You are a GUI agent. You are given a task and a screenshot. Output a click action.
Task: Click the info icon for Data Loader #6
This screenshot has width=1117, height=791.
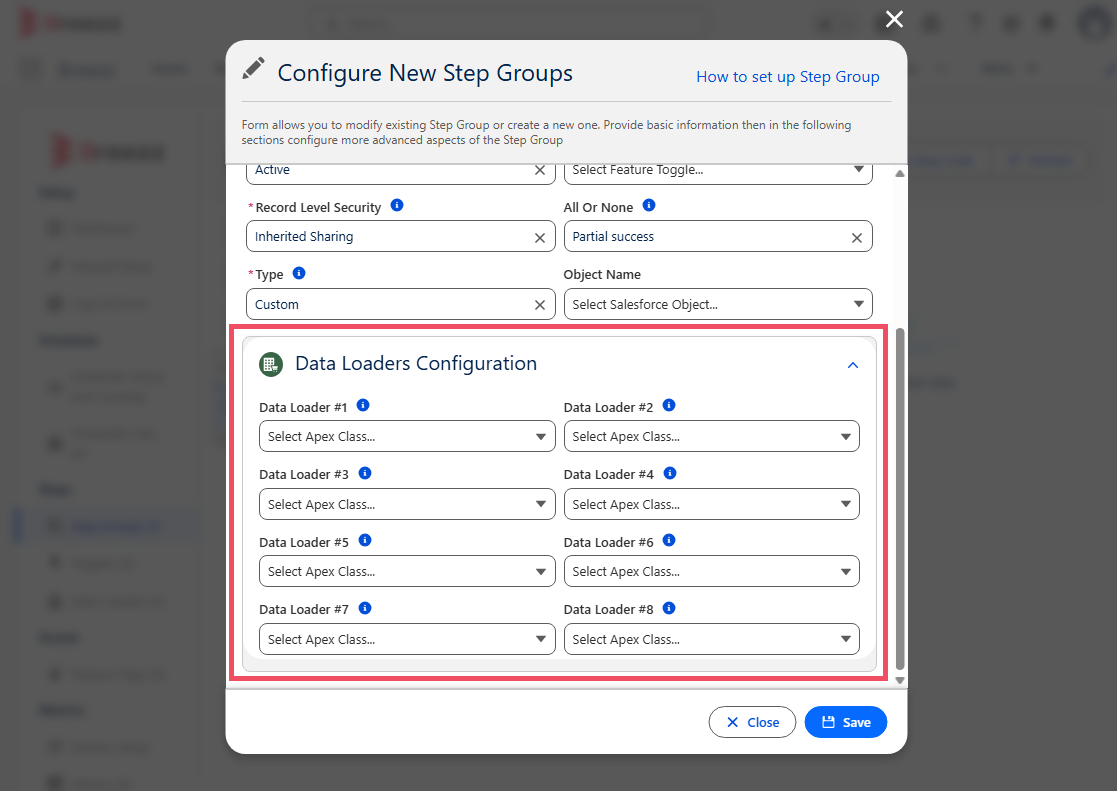click(669, 540)
